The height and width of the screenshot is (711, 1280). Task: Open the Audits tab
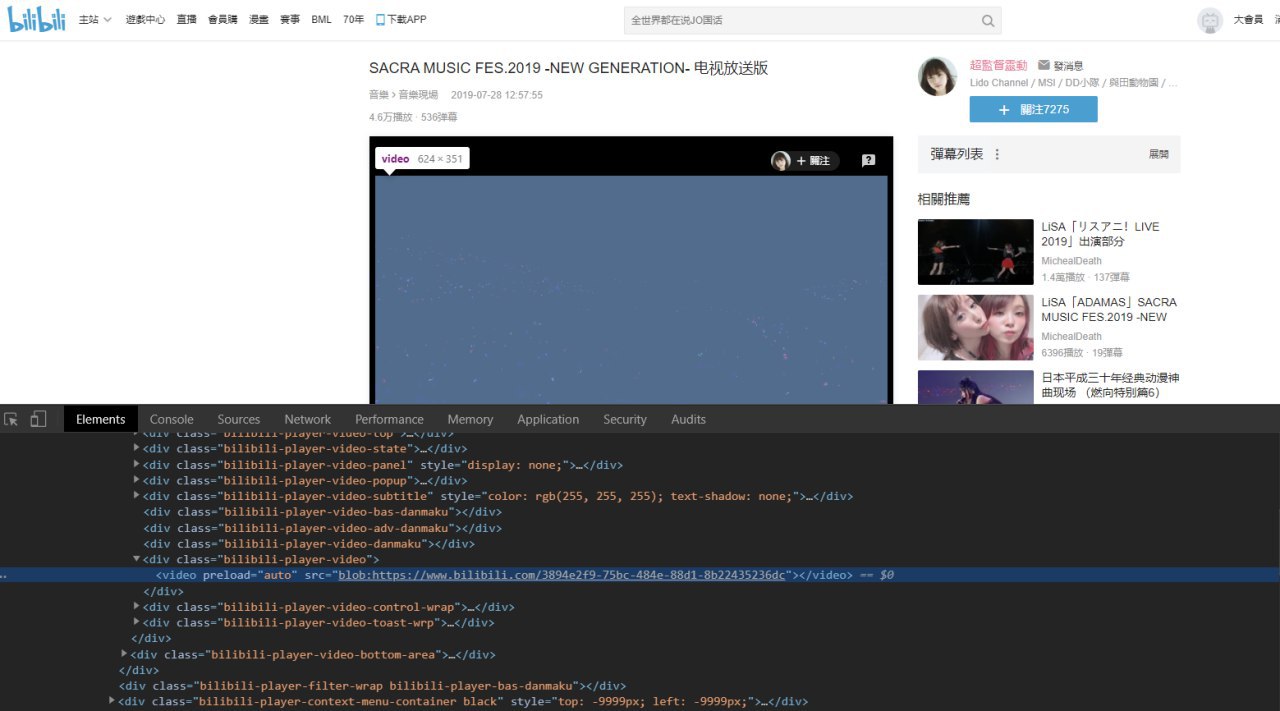[688, 419]
